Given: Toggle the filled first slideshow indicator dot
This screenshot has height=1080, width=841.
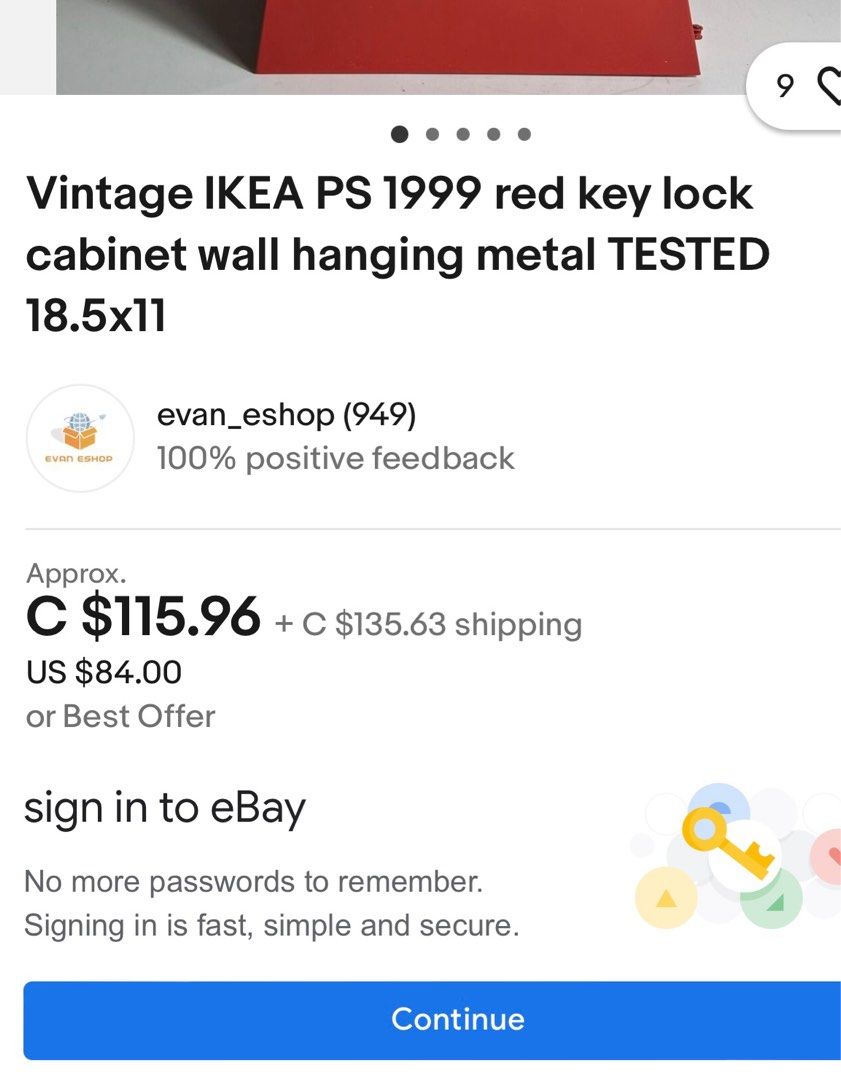Looking at the screenshot, I should click(x=399, y=133).
